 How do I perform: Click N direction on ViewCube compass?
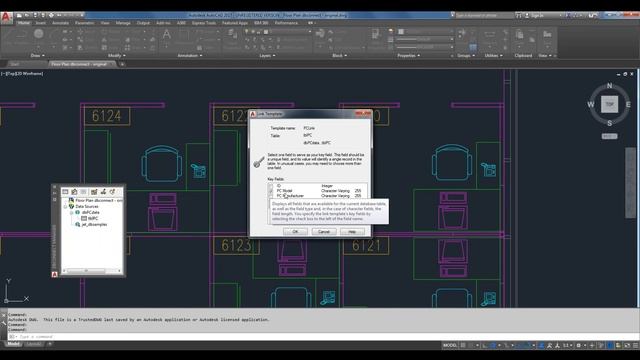[x=609, y=86]
